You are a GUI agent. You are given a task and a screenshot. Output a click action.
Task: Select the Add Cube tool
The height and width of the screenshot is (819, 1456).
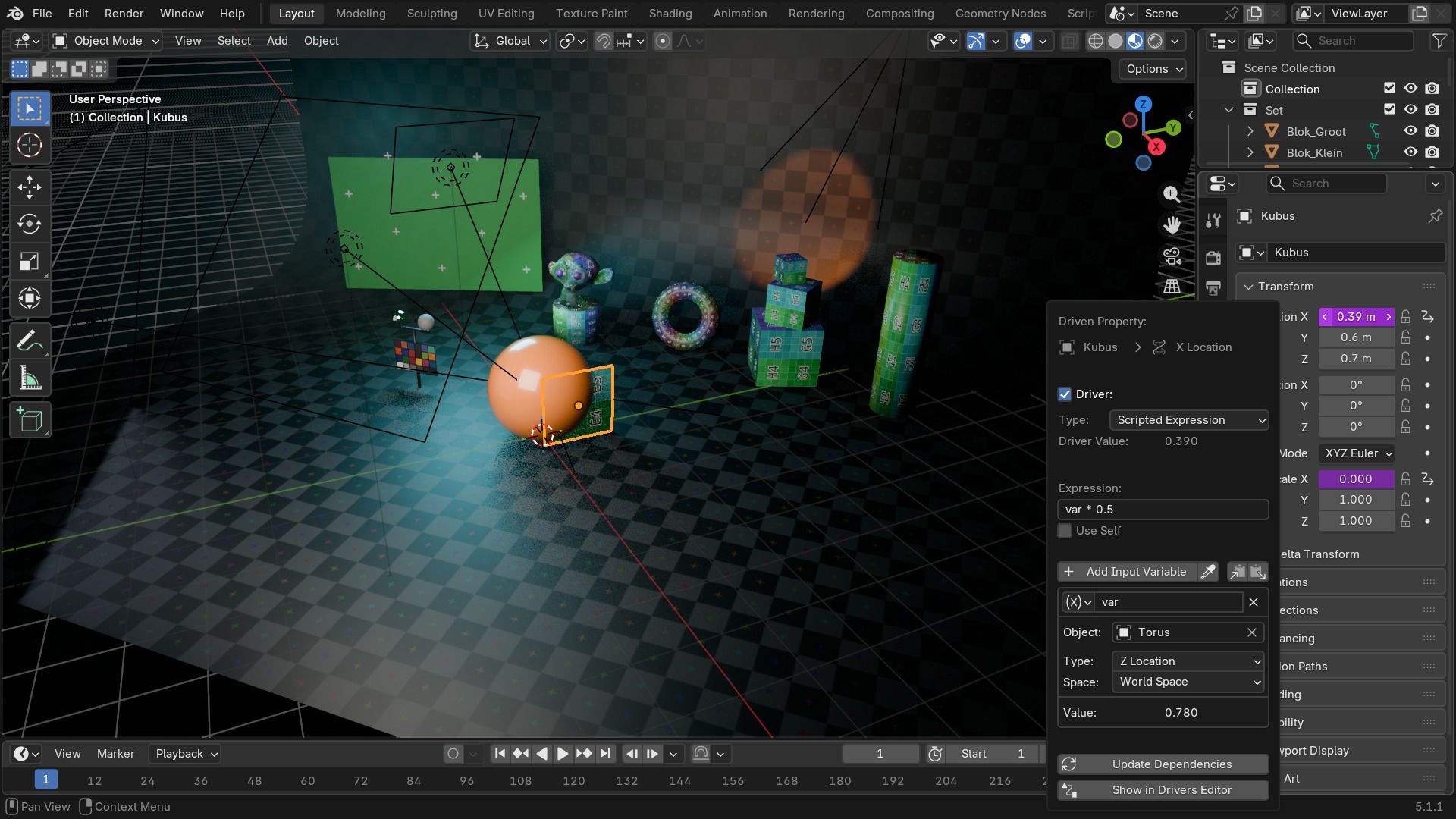click(x=30, y=420)
